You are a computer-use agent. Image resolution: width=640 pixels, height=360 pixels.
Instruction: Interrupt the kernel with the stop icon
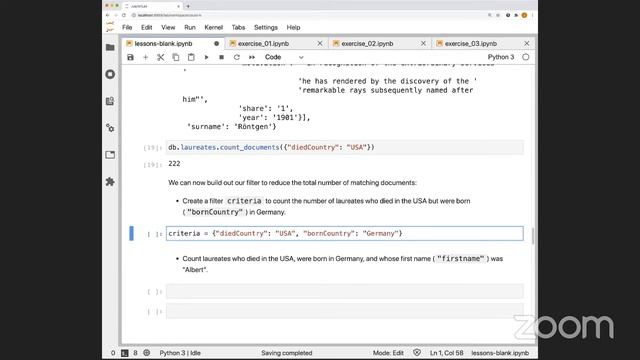[221, 57]
